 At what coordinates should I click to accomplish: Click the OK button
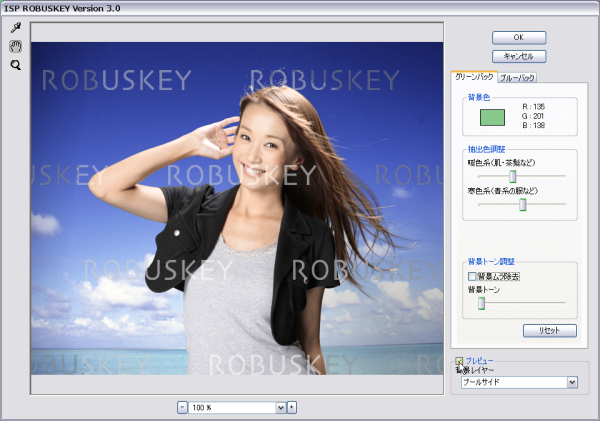tap(519, 38)
